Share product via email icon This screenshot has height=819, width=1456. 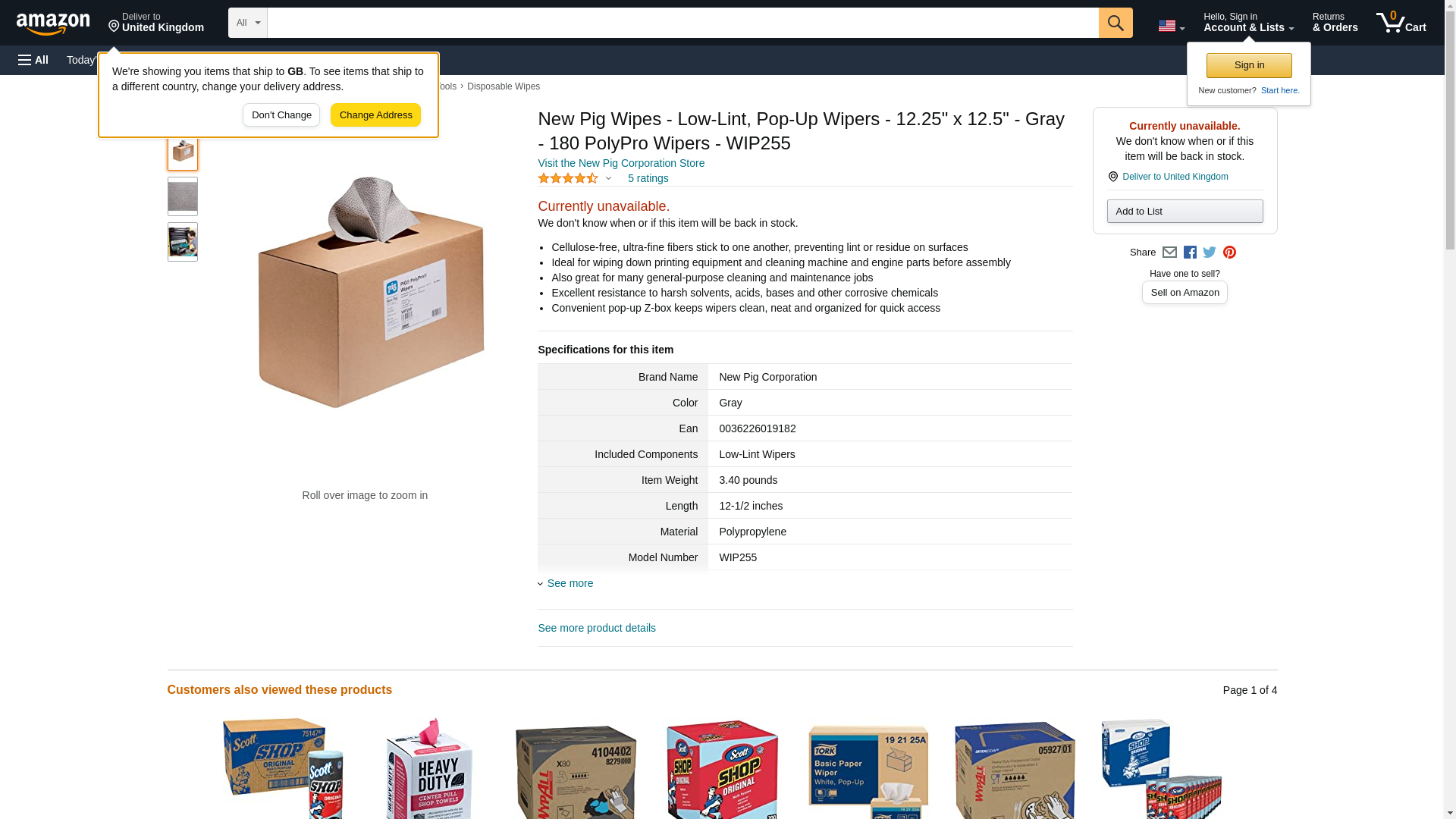coord(1169,253)
